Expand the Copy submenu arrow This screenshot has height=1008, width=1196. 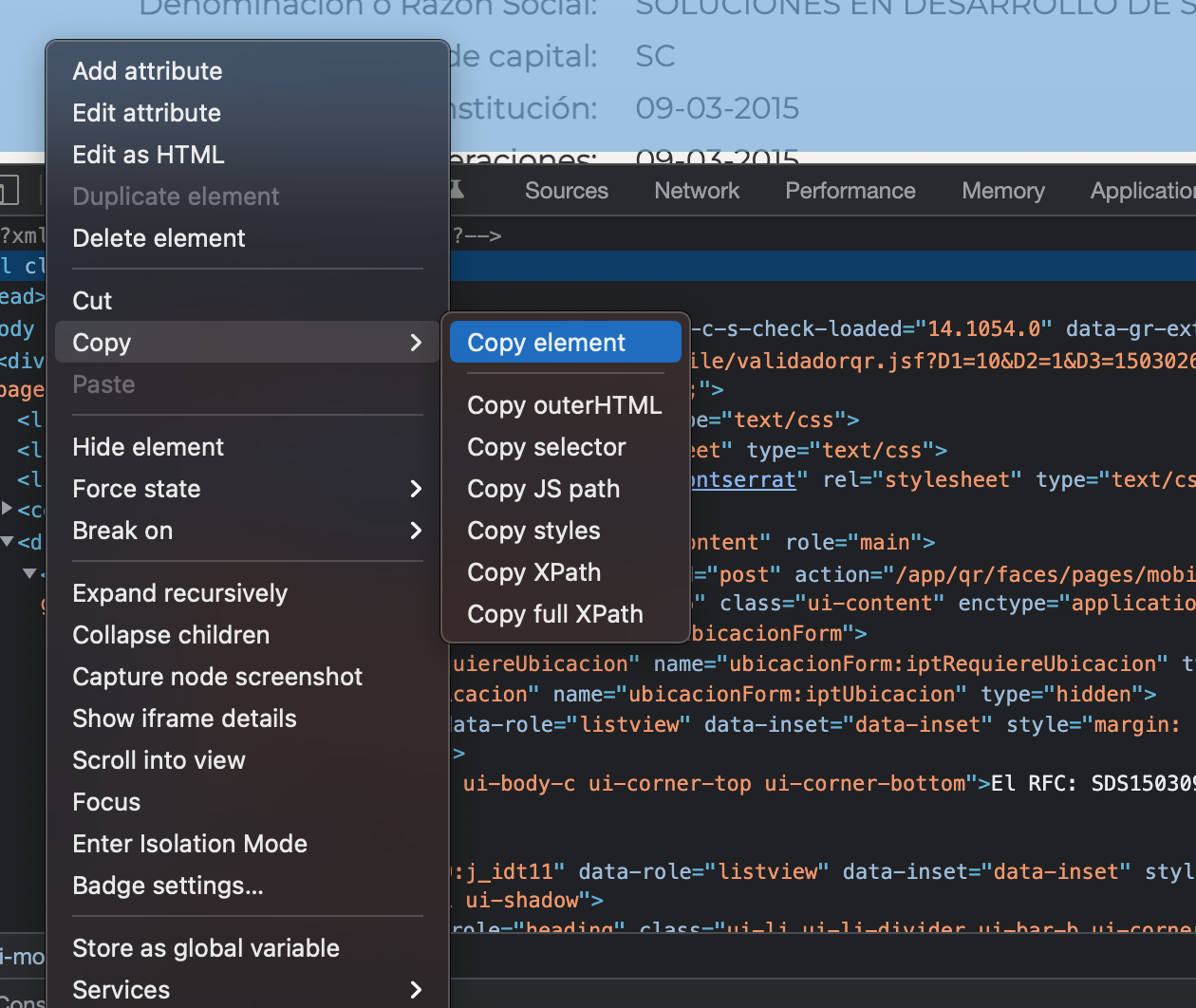(416, 343)
